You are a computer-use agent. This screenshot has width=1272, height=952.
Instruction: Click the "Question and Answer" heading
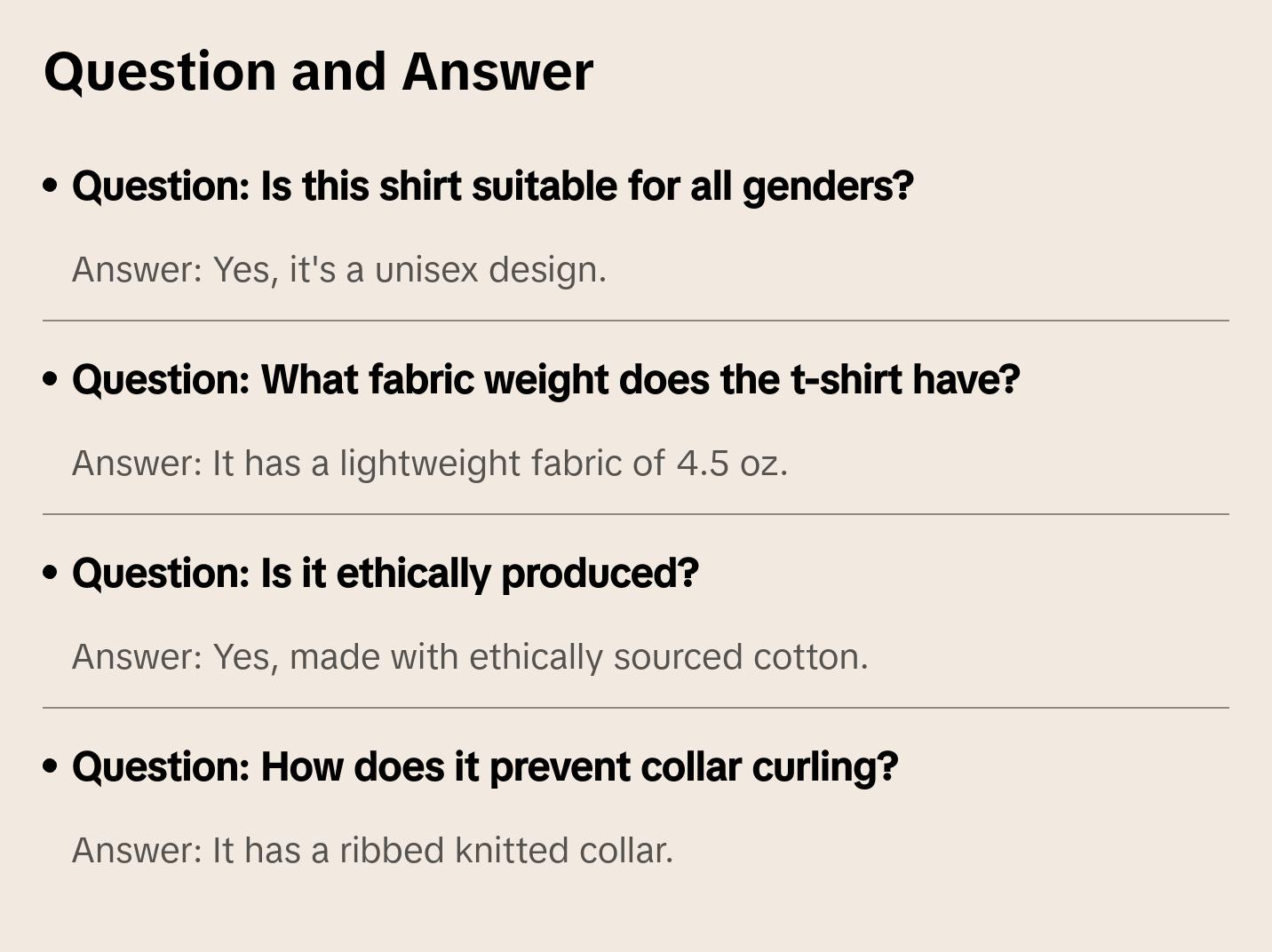coord(318,72)
